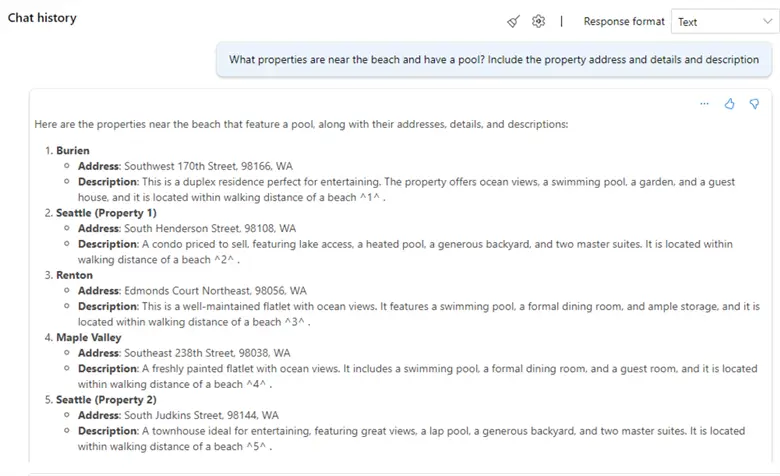The height and width of the screenshot is (476, 780).
Task: Clear the chat history with broom icon
Action: (x=513, y=21)
